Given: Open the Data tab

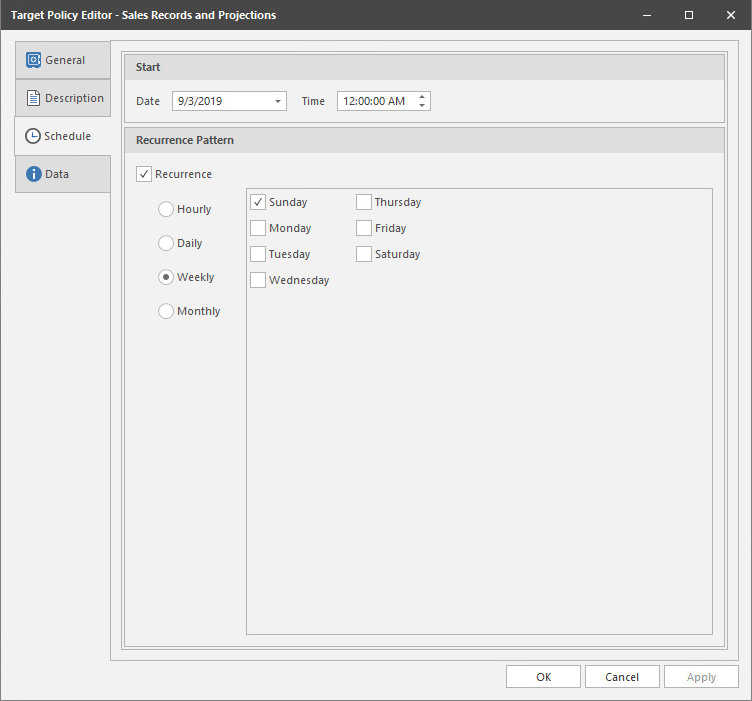Looking at the screenshot, I should pos(57,174).
